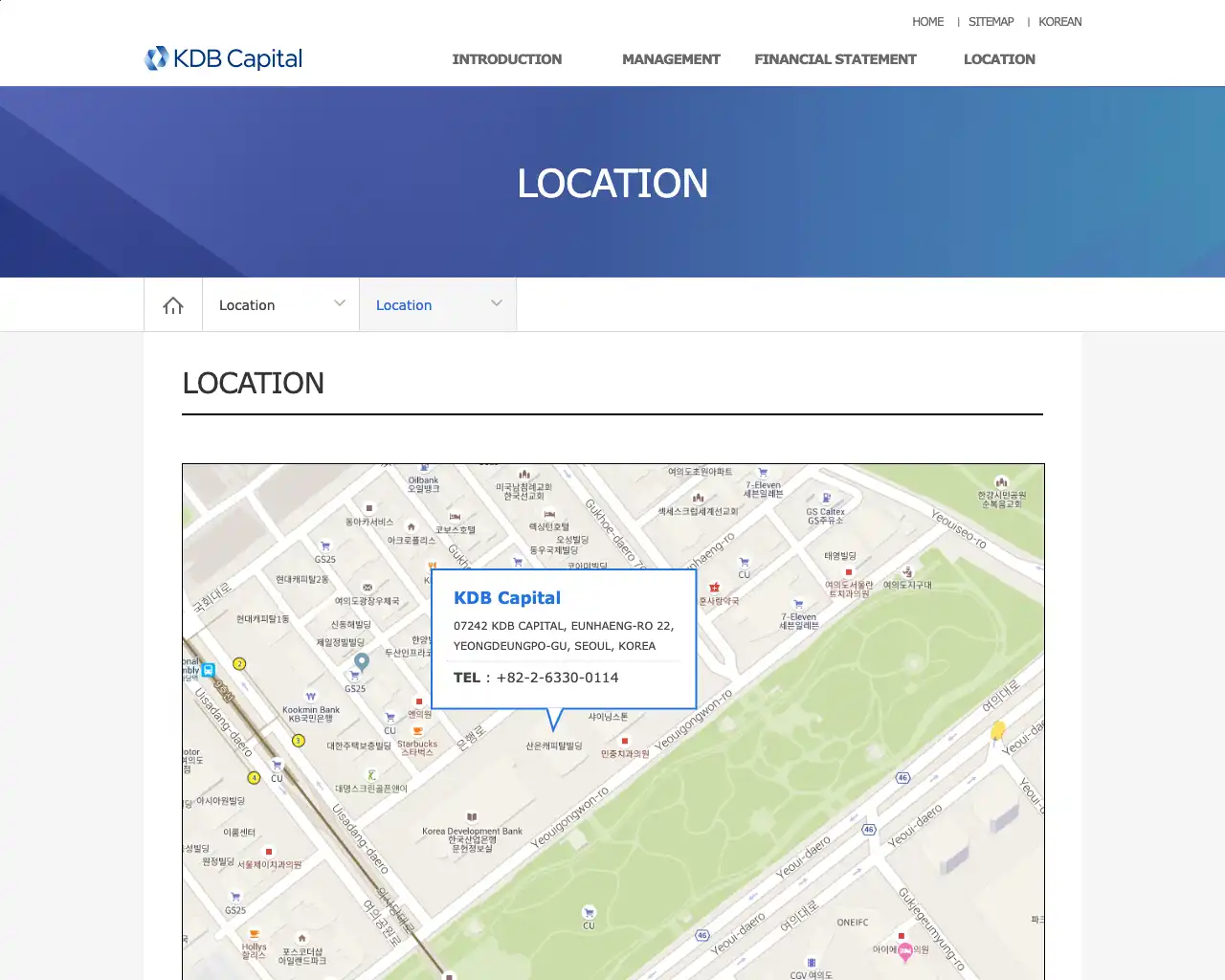The height and width of the screenshot is (980, 1225).
Task: Switch the site language to KOREAN
Action: (x=1059, y=21)
